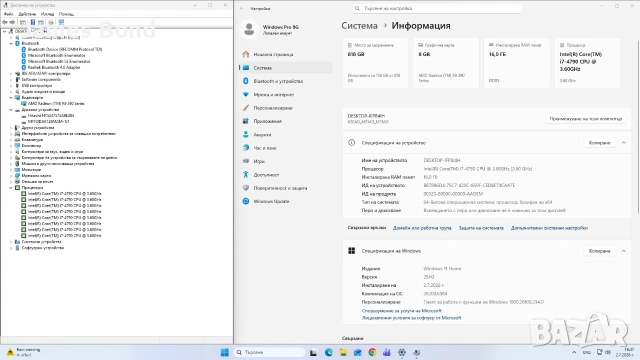Click the Back arrow in Device Manager toolbar
Viewport: 640px width, 360px height.
[5, 22]
